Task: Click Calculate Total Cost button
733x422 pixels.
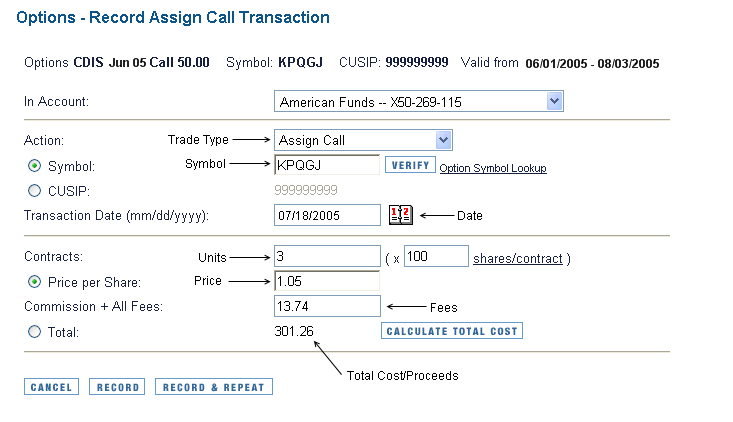Action: [x=452, y=331]
